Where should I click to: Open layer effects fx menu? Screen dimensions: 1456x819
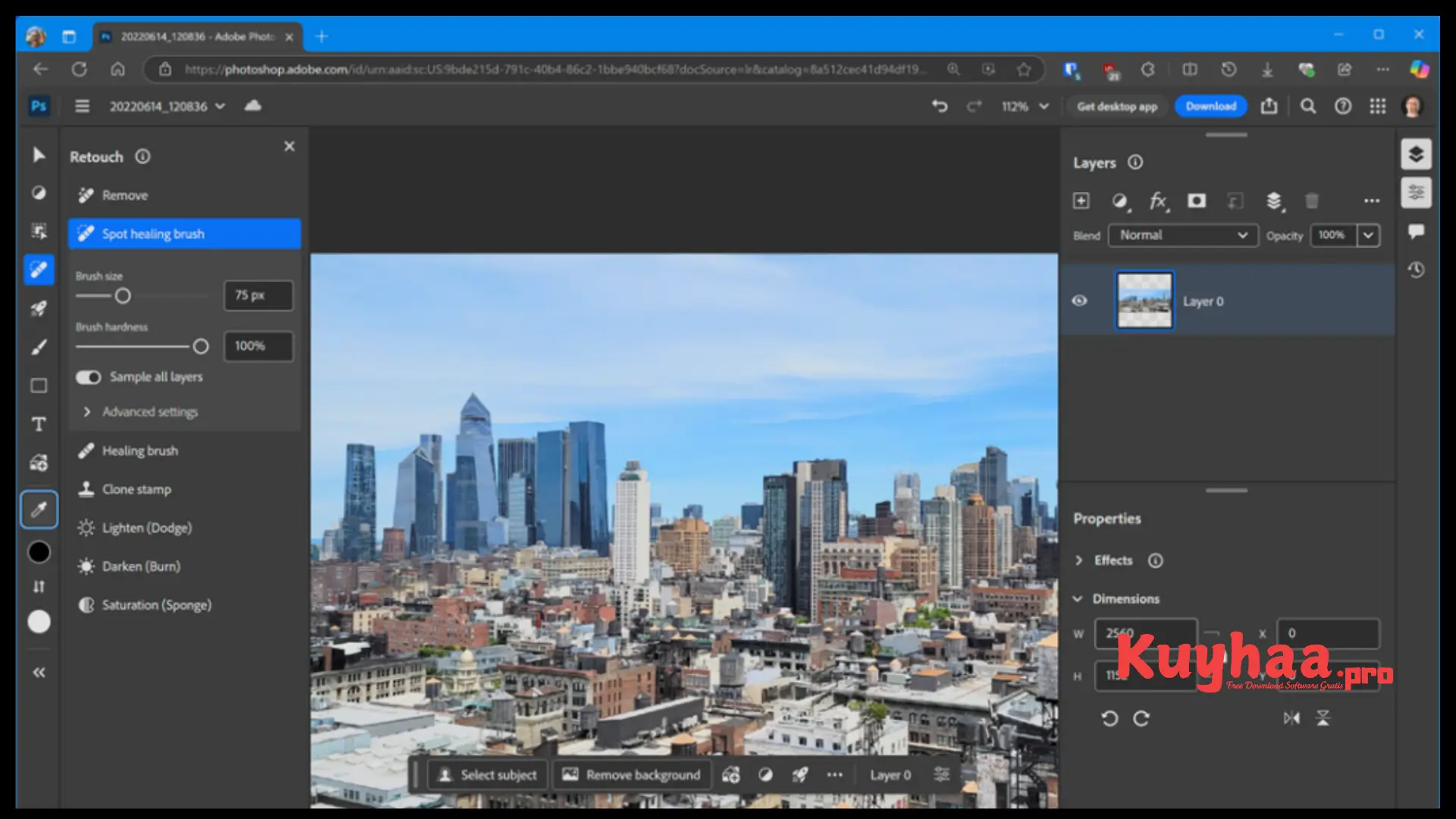pos(1158,201)
